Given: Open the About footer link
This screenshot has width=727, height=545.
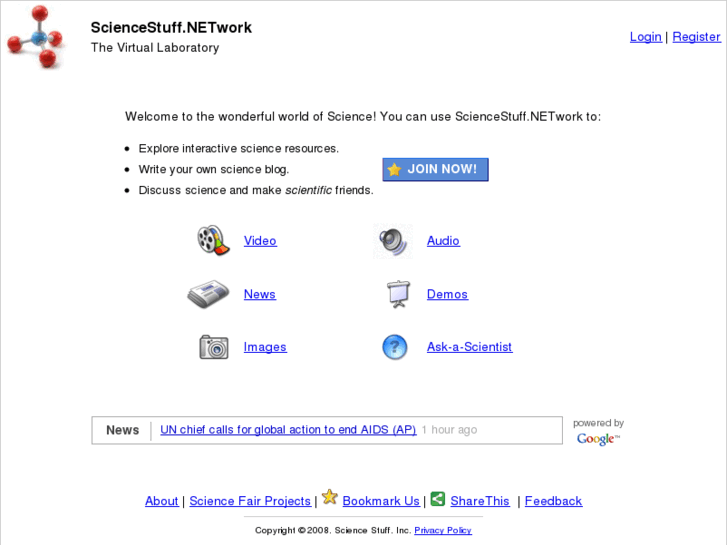Looking at the screenshot, I should tap(162, 501).
